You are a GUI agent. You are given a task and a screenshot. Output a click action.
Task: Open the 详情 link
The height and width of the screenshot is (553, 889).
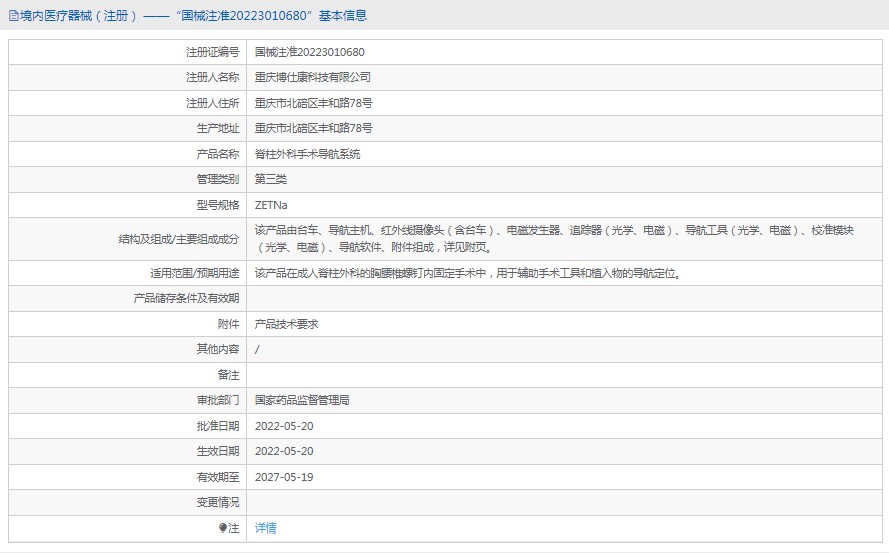point(266,528)
